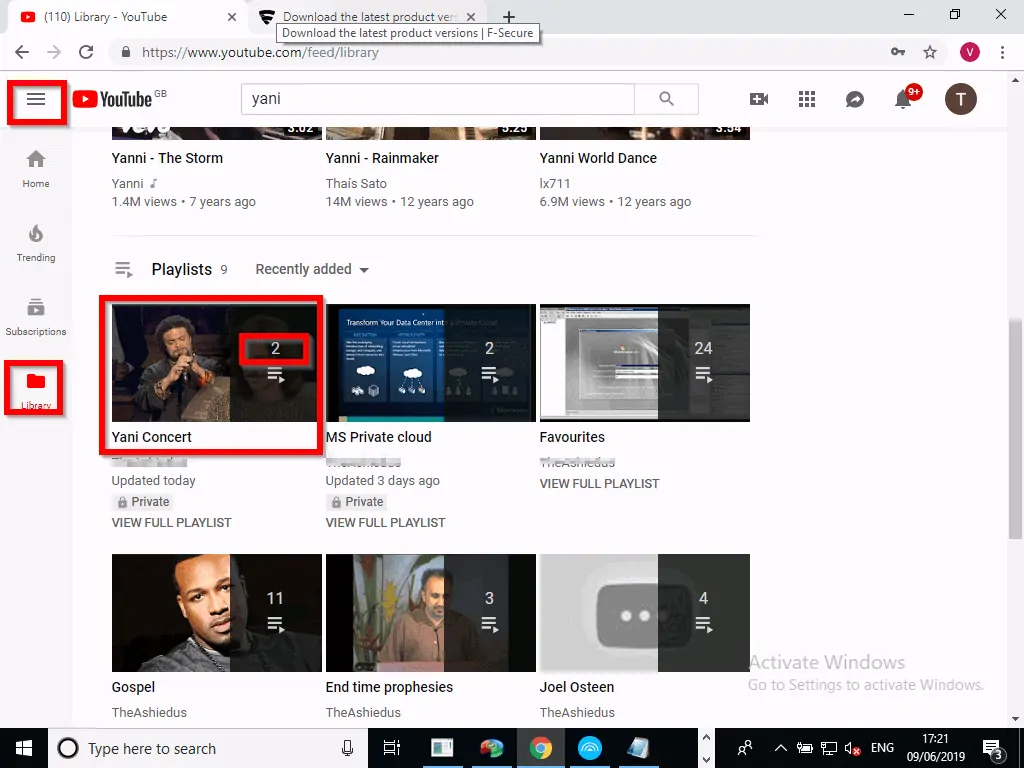This screenshot has width=1024, height=768.
Task: View full playlist for MS Private cloud
Action: click(385, 522)
